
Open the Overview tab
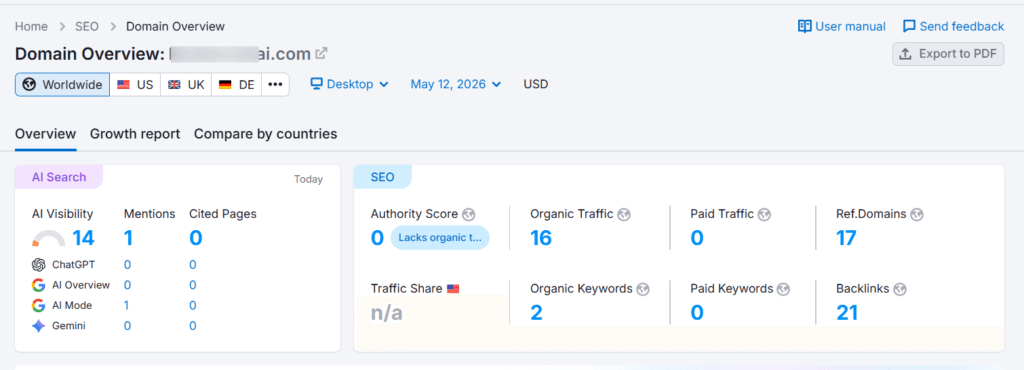[46, 134]
